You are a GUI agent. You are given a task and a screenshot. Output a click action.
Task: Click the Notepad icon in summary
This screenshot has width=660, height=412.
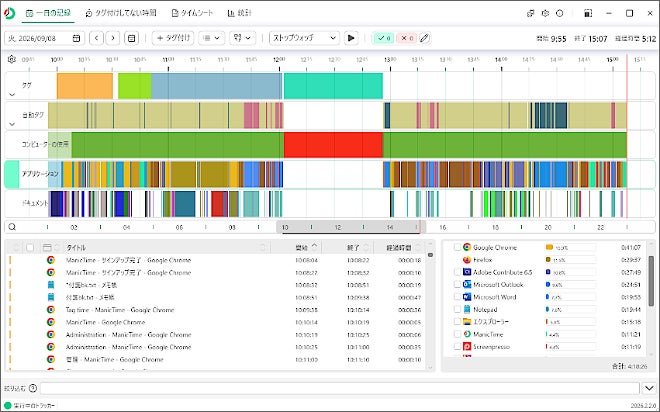(x=467, y=309)
